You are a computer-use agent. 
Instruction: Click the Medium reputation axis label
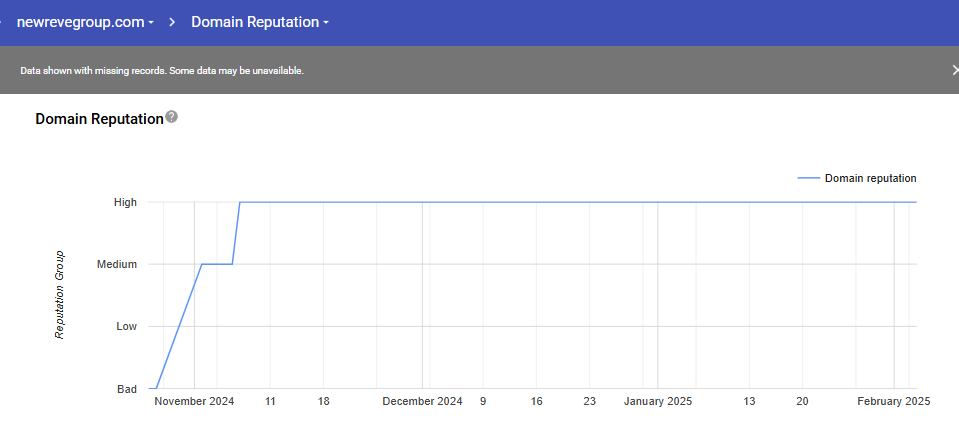[116, 264]
